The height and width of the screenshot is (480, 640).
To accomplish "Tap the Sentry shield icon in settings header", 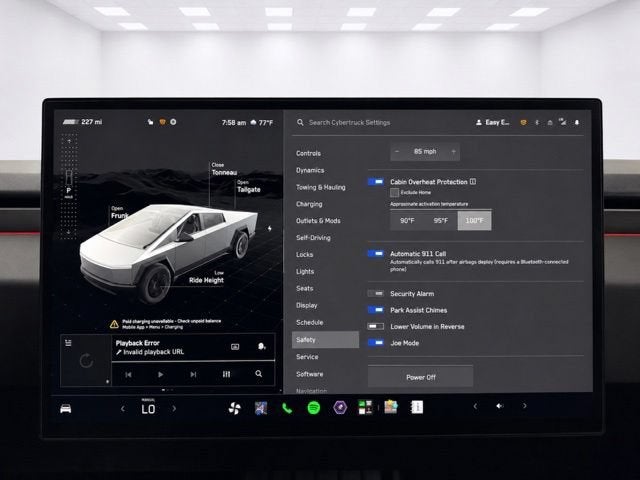I will [x=523, y=122].
